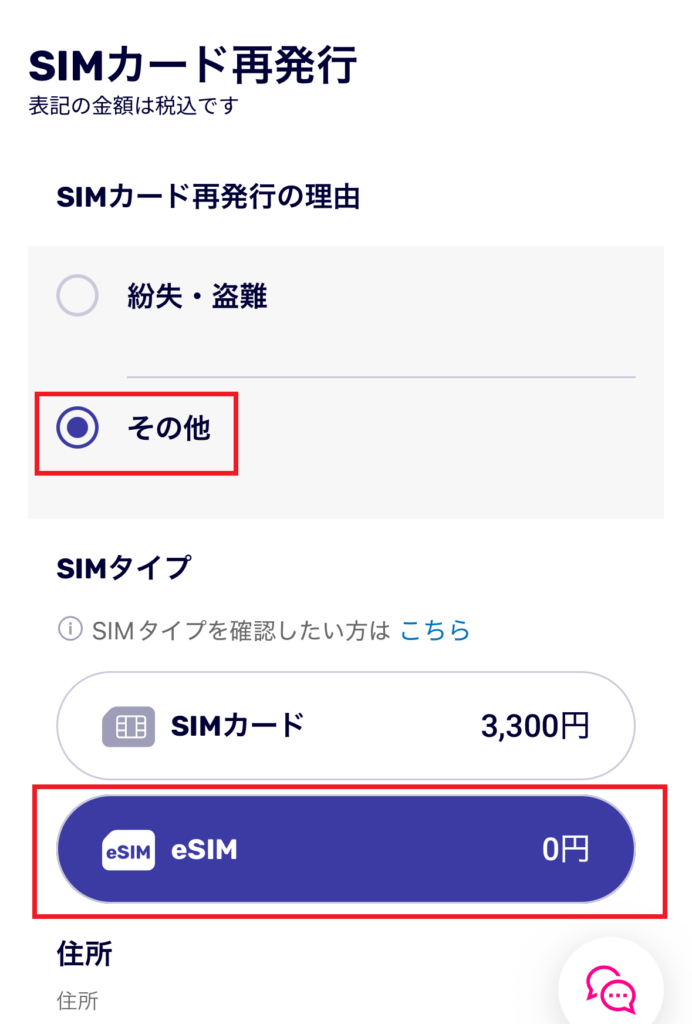Click the small gray 住所 field label
Viewport: 692px width, 1024px height.
point(77,1000)
